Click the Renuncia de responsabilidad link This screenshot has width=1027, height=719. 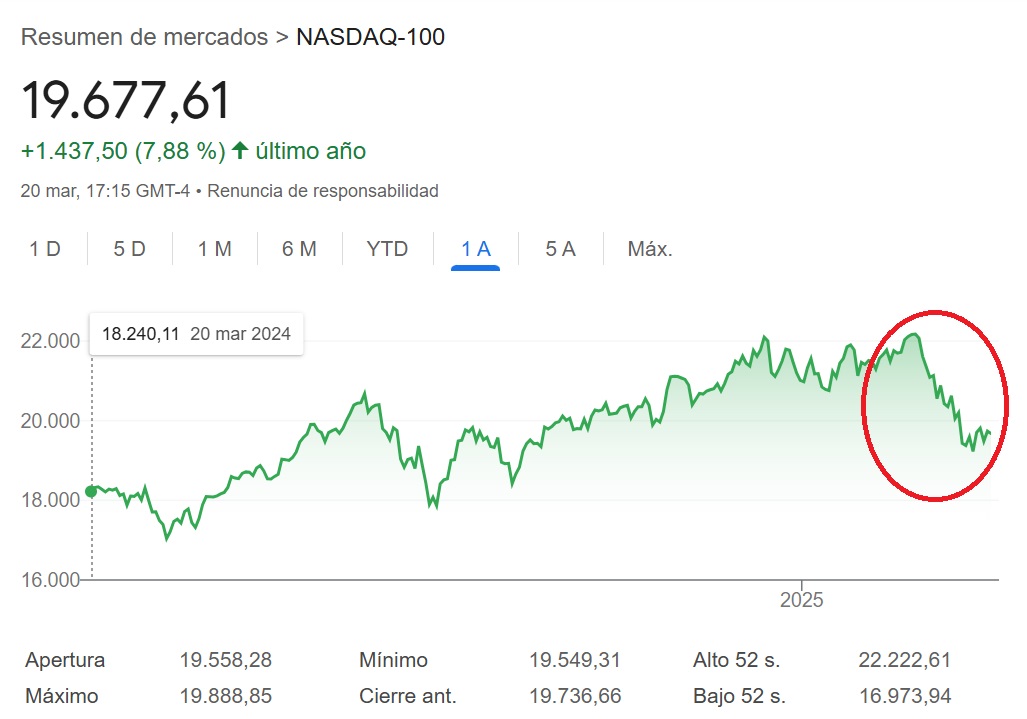click(323, 190)
